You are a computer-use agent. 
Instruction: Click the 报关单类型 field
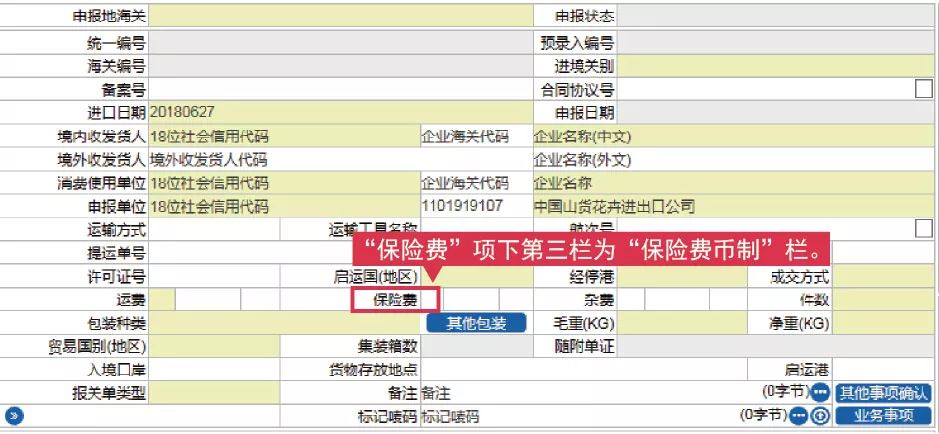214,393
